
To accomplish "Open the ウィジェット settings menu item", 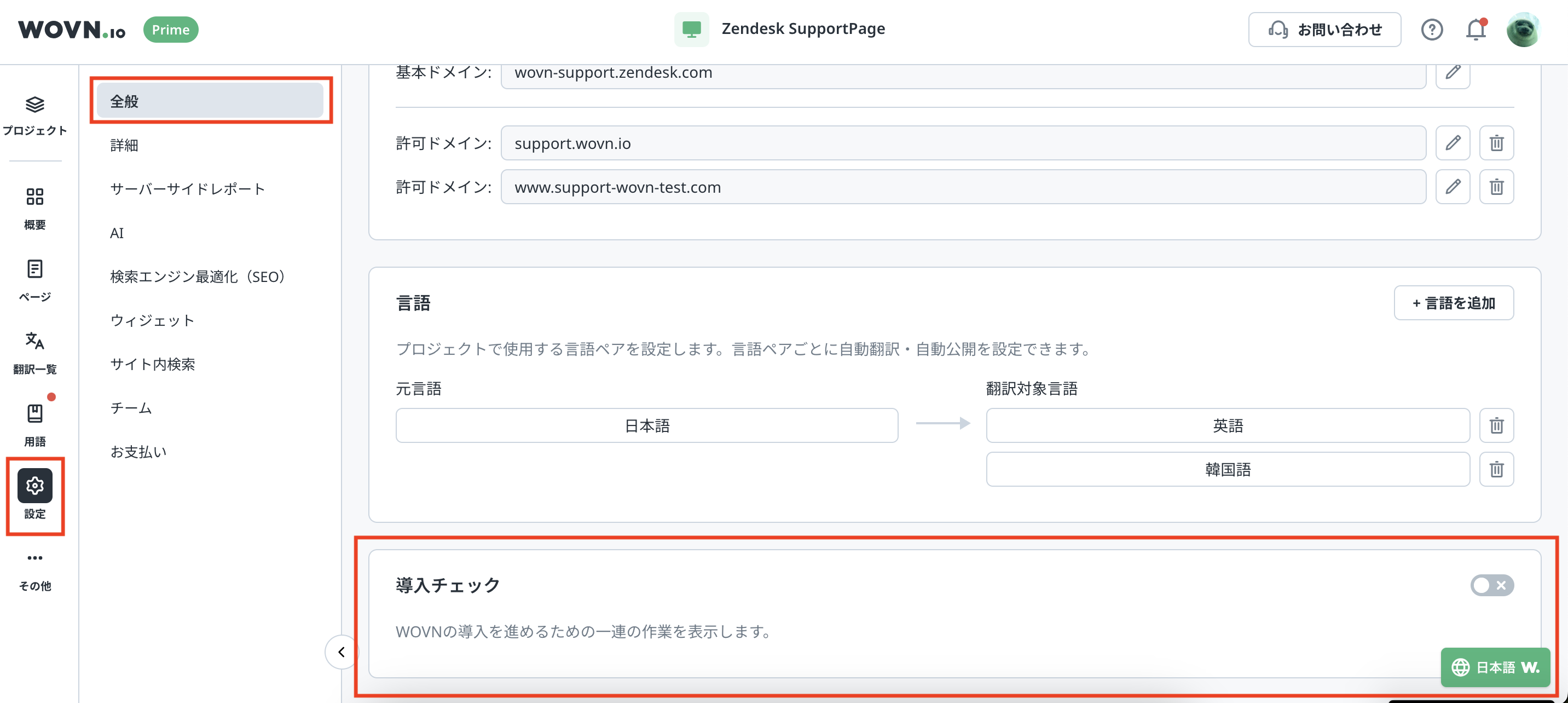I will (152, 320).
